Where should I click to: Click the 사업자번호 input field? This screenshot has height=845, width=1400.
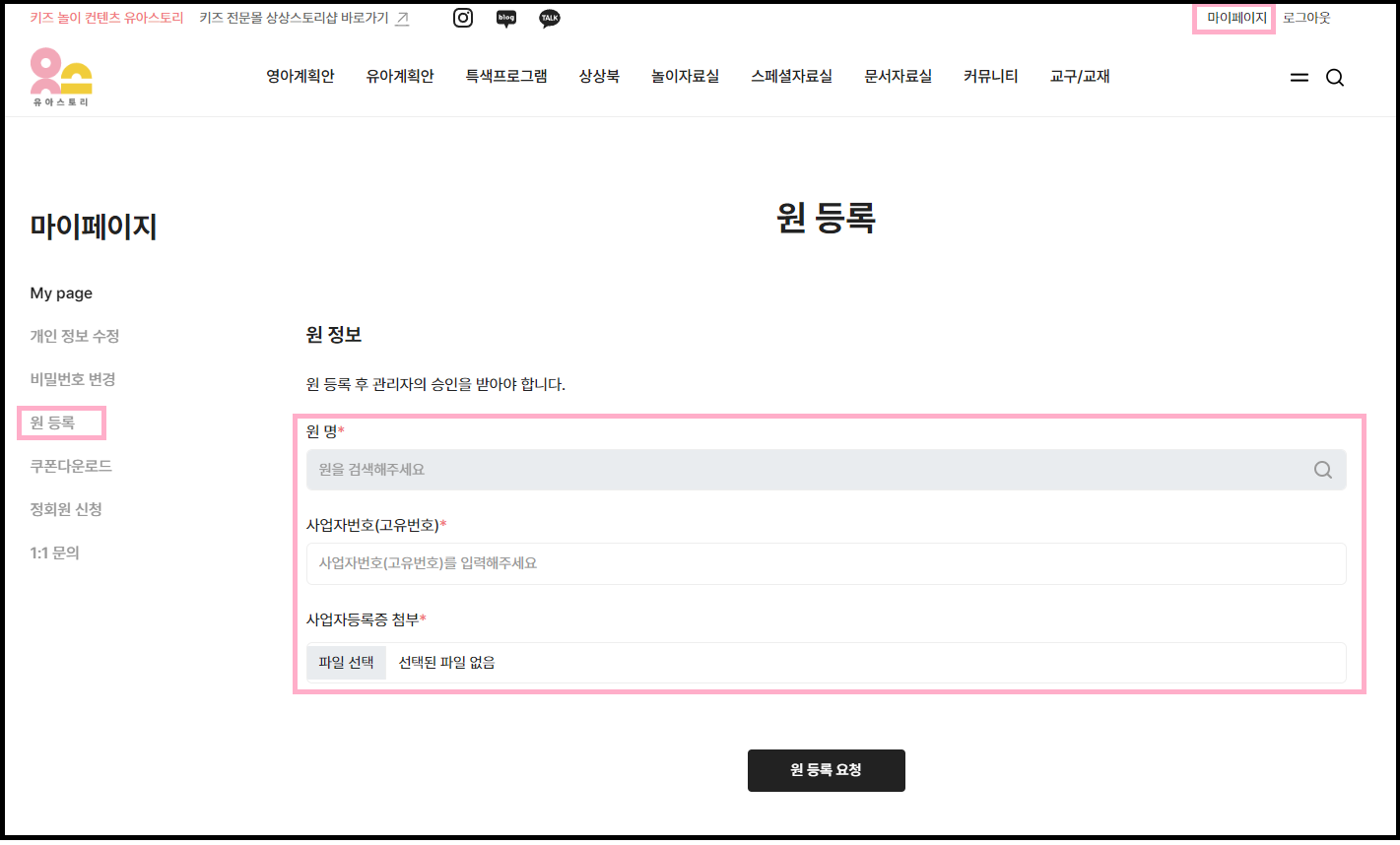pyautogui.click(x=826, y=563)
